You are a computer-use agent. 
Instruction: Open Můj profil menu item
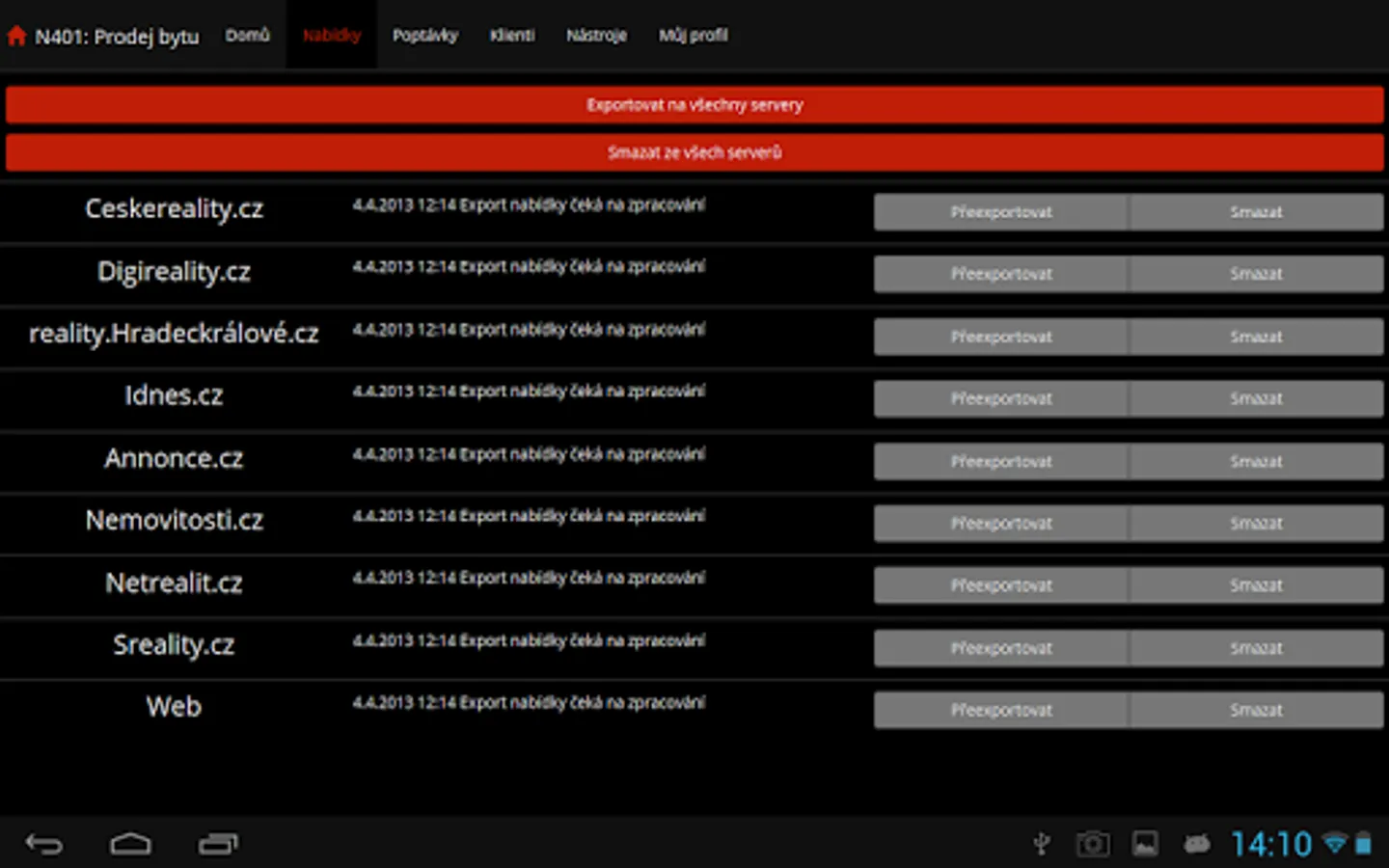tap(694, 36)
